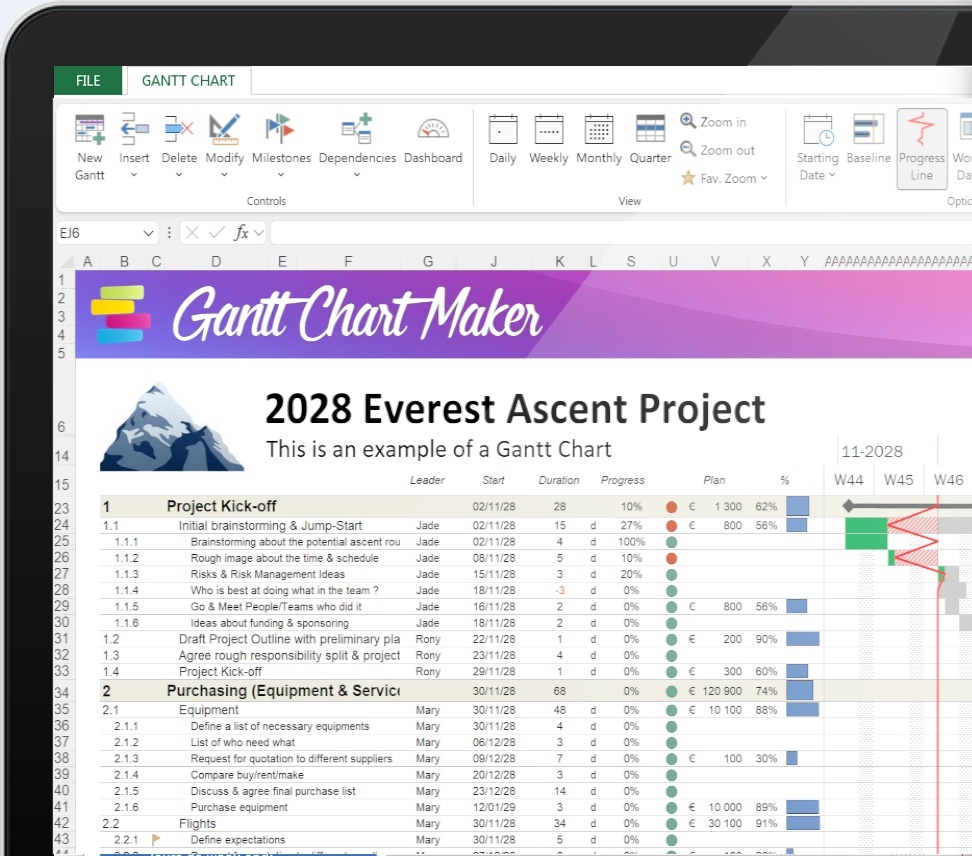
Task: Click the Baseline icon
Action: tap(868, 129)
